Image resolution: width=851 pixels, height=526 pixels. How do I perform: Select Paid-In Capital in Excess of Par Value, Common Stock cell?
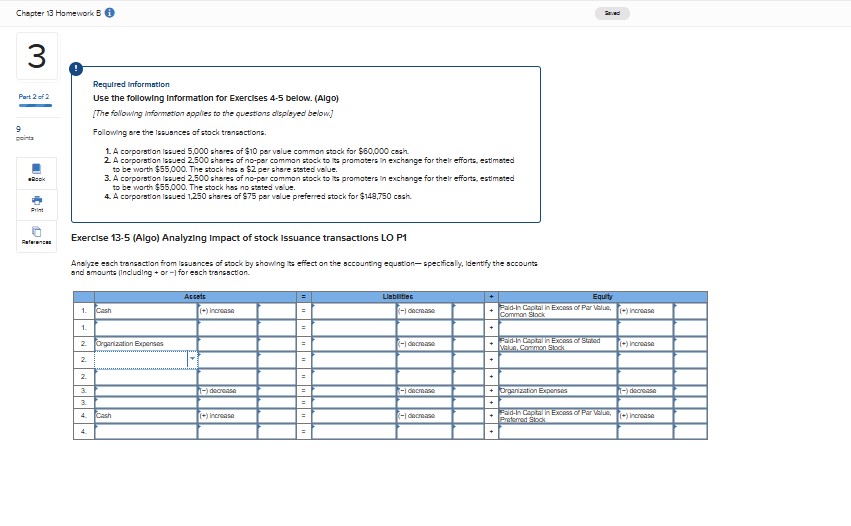click(558, 311)
